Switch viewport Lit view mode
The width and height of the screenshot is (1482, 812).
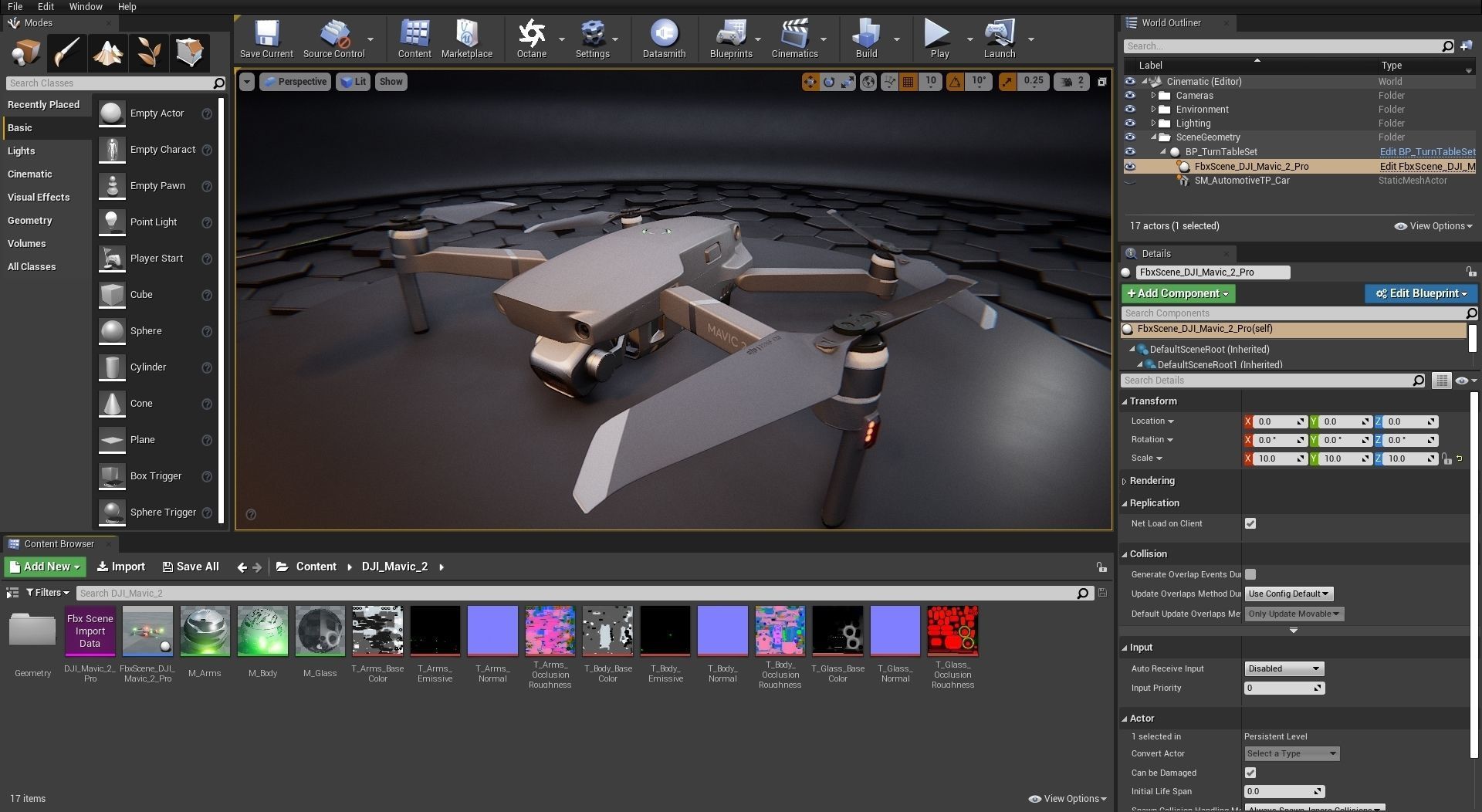point(353,82)
